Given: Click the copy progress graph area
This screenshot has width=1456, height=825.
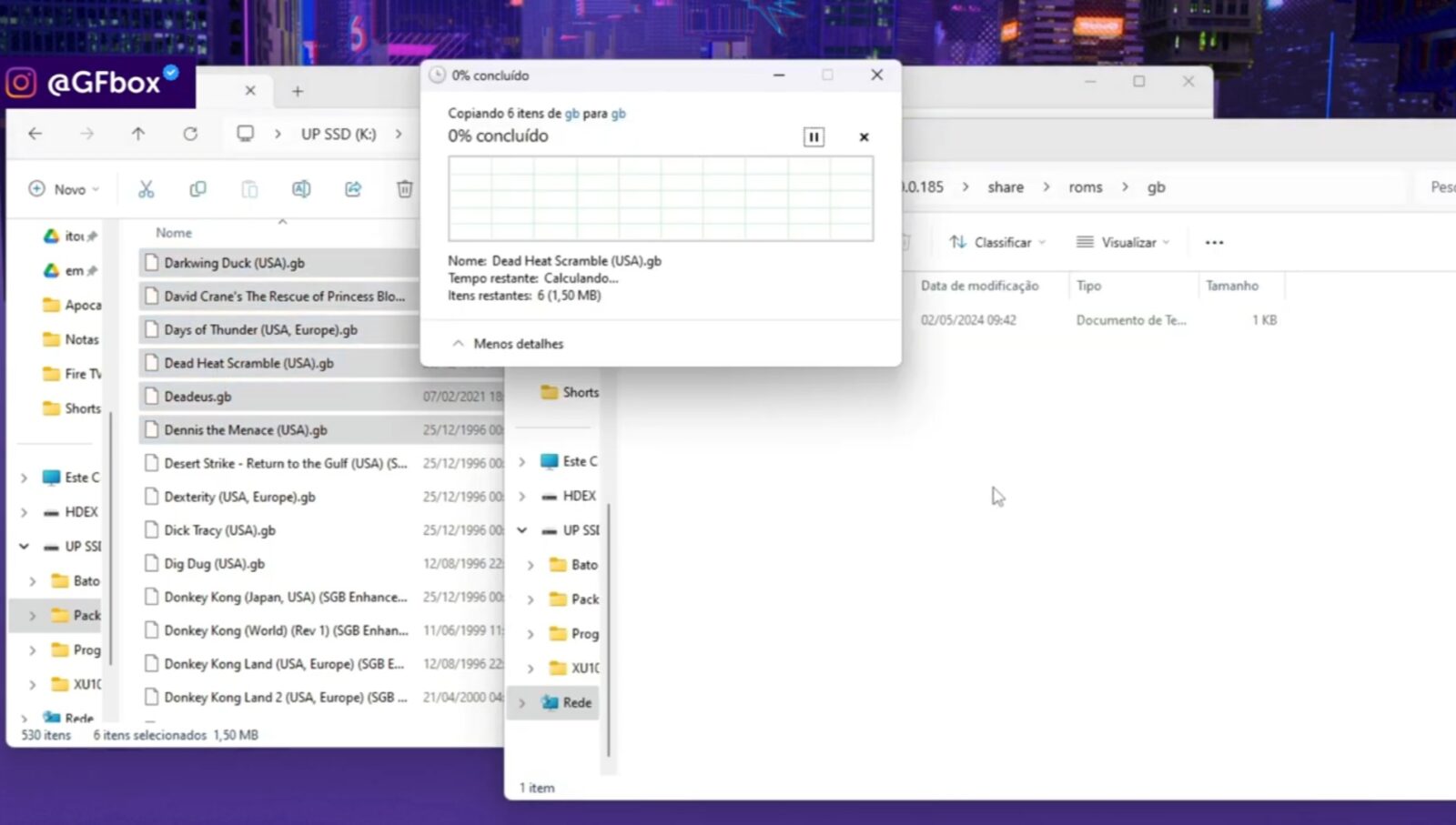Looking at the screenshot, I should (660, 198).
